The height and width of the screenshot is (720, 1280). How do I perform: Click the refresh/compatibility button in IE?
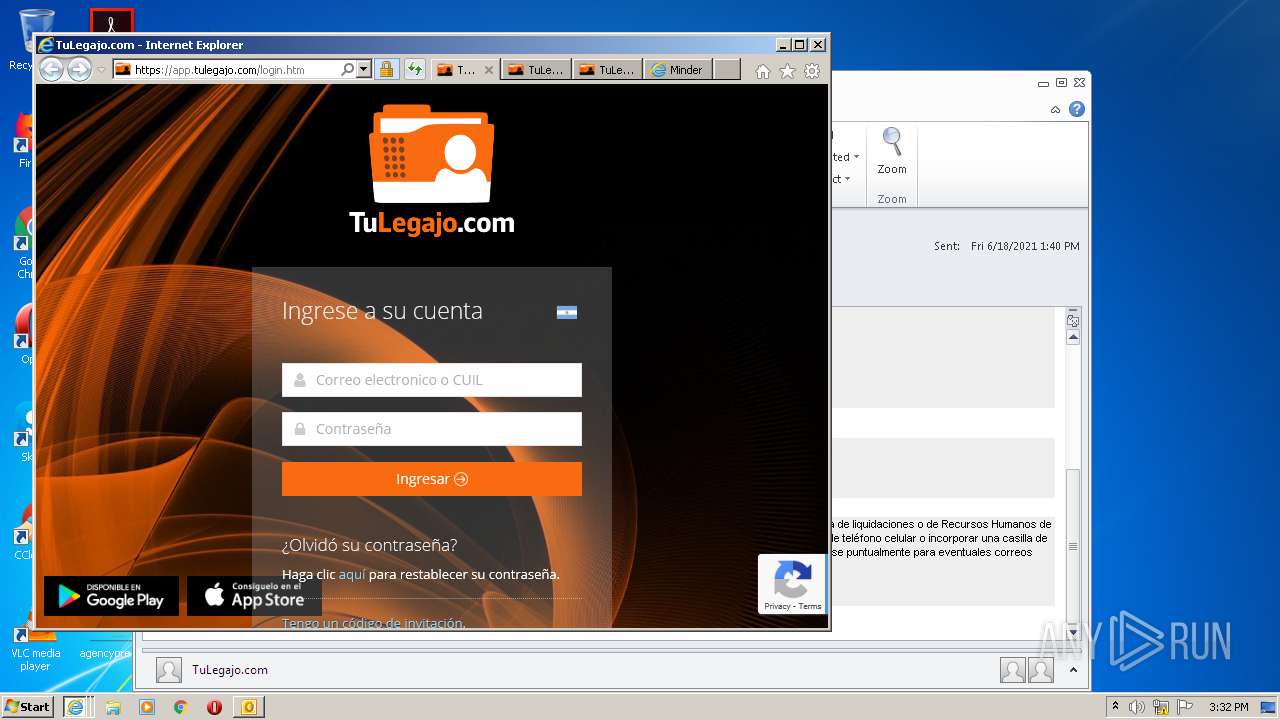(x=414, y=70)
